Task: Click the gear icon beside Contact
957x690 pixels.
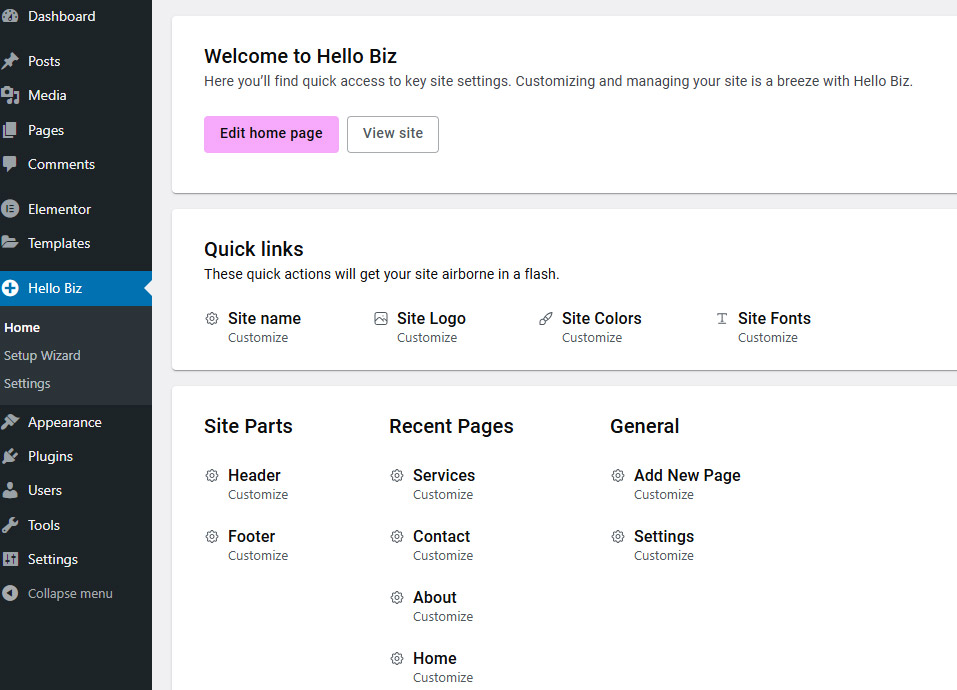Action: coord(397,536)
